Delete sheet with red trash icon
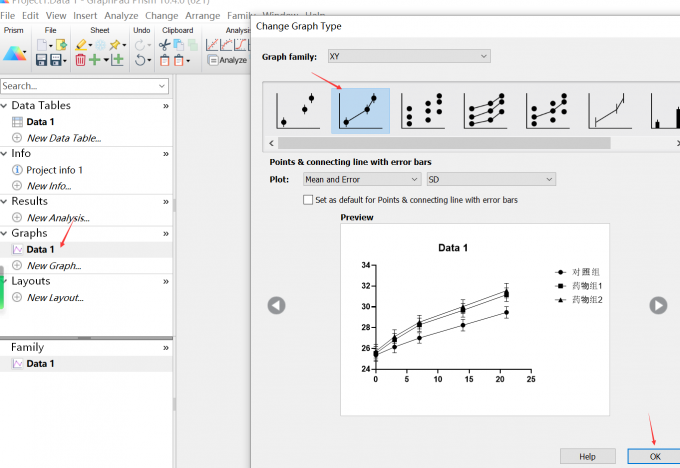Screen dimensions: 680x468 (80, 60)
